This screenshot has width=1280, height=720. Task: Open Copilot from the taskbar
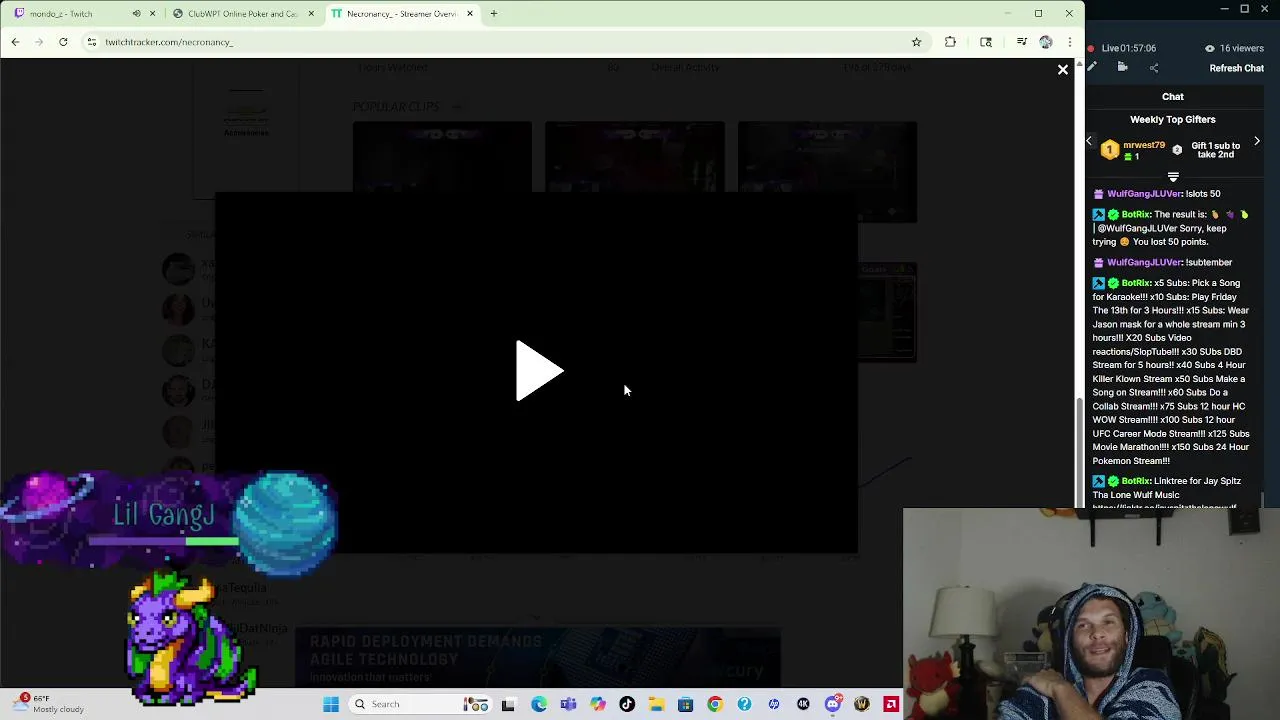[x=598, y=704]
